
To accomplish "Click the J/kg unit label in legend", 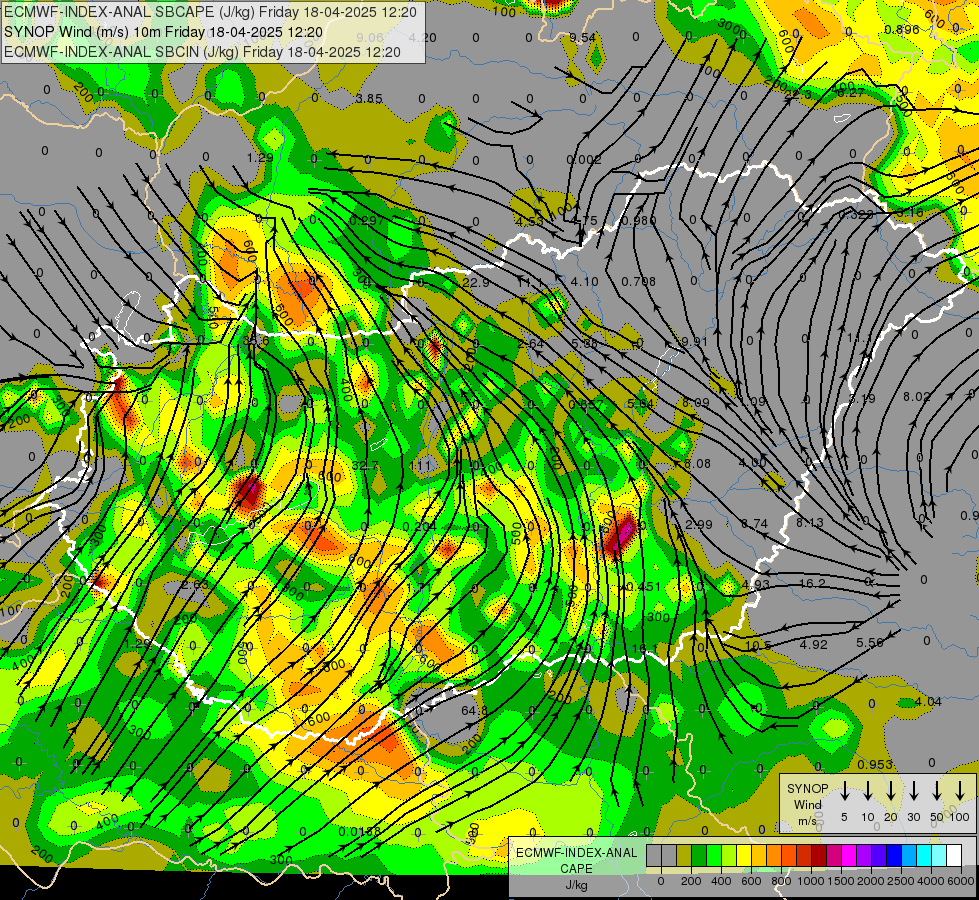I will (576, 884).
